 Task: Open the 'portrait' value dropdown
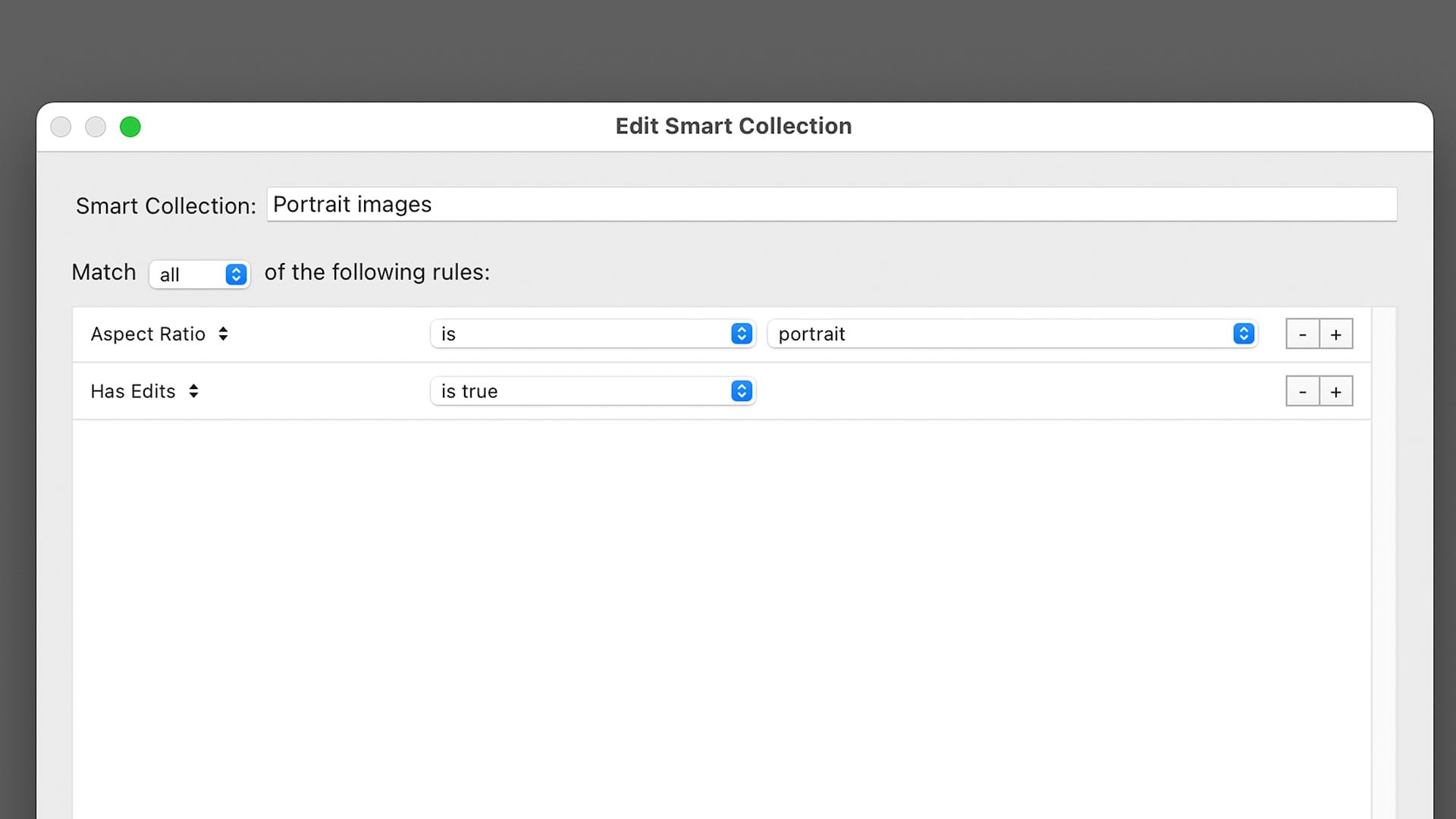click(x=1012, y=334)
